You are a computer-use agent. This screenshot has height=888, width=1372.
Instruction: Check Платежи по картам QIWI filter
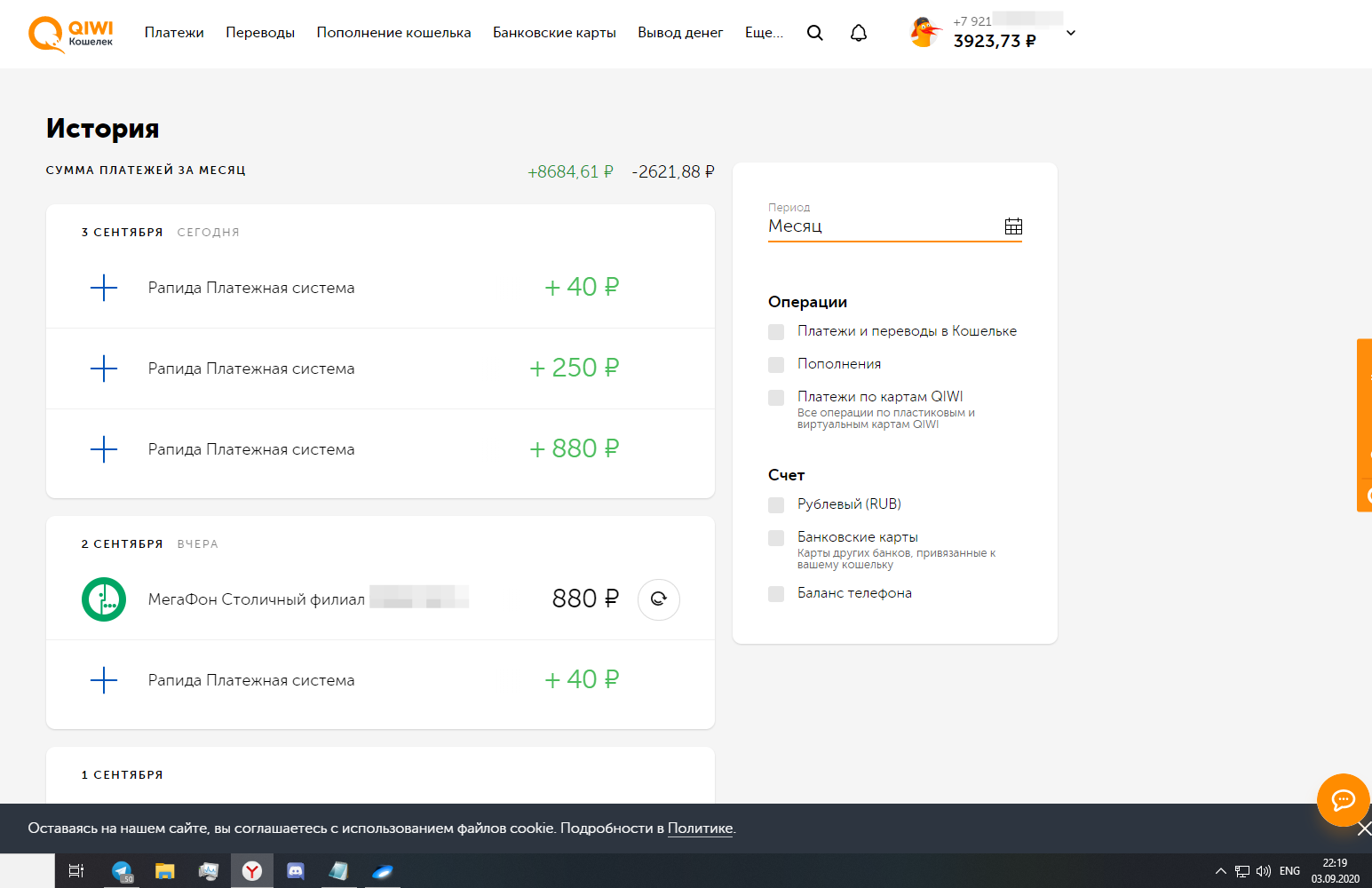tap(776, 397)
